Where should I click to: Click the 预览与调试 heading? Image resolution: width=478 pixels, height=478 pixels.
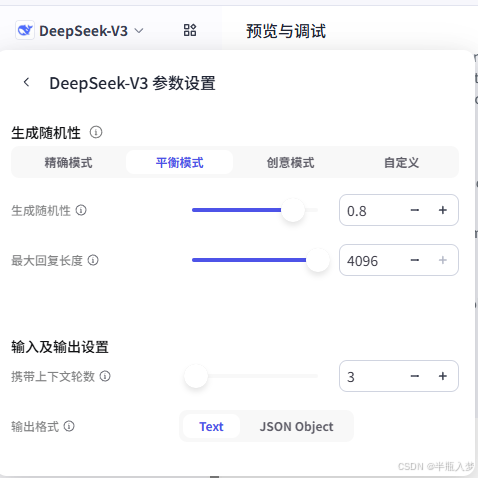click(286, 31)
